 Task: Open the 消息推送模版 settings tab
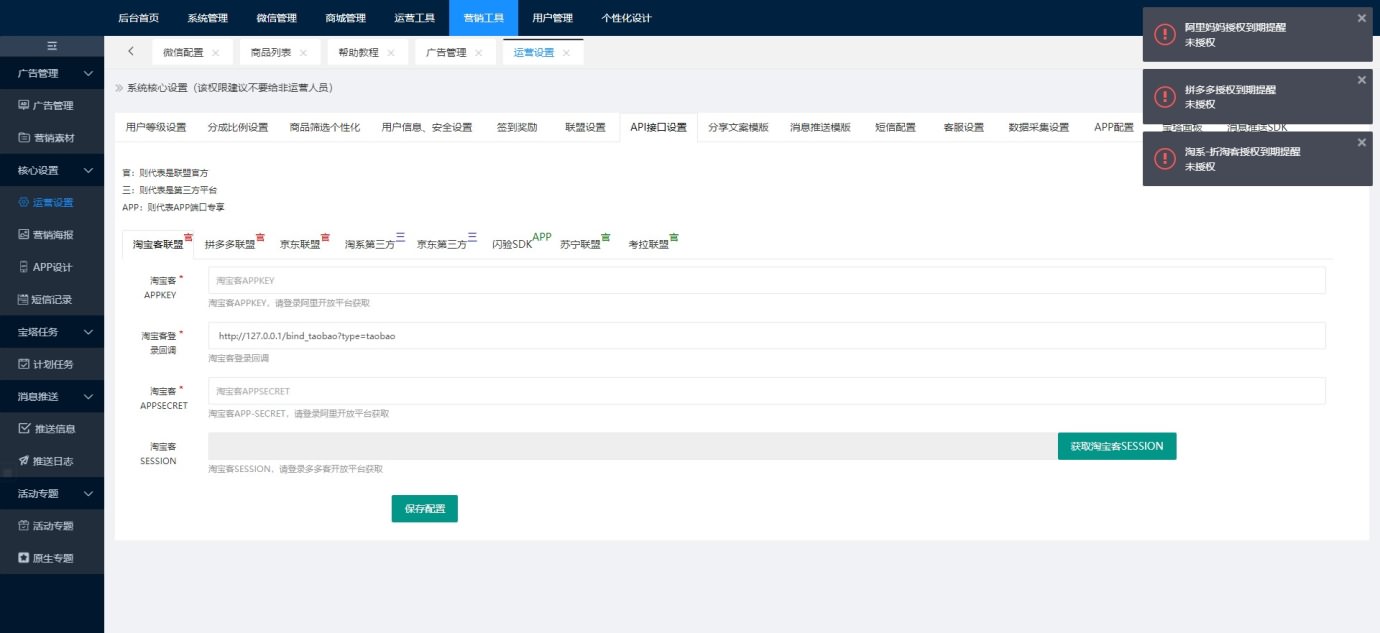pyautogui.click(x=820, y=127)
